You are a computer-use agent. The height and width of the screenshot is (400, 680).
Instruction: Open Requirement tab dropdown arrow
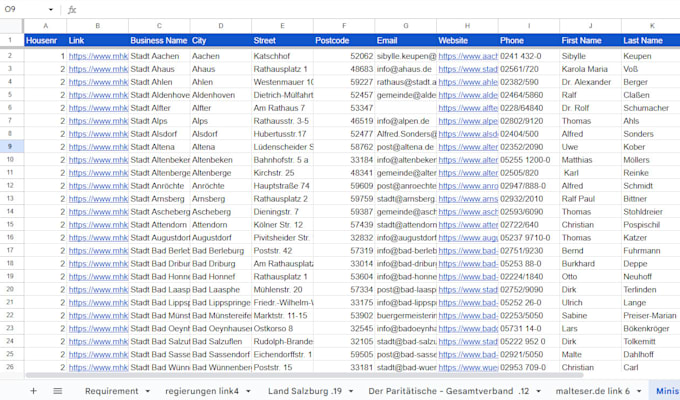point(147,391)
